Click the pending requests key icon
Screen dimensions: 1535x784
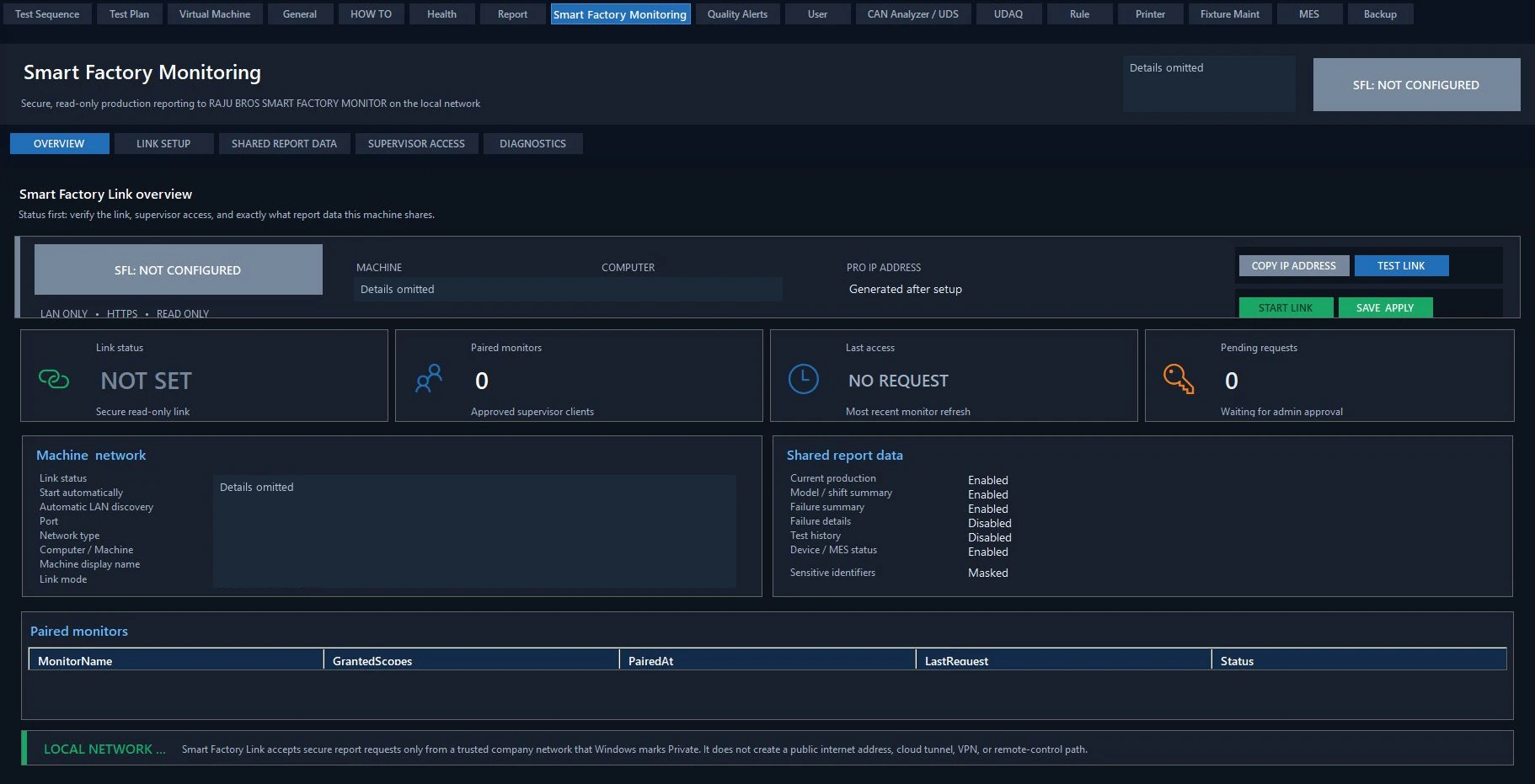click(1179, 379)
